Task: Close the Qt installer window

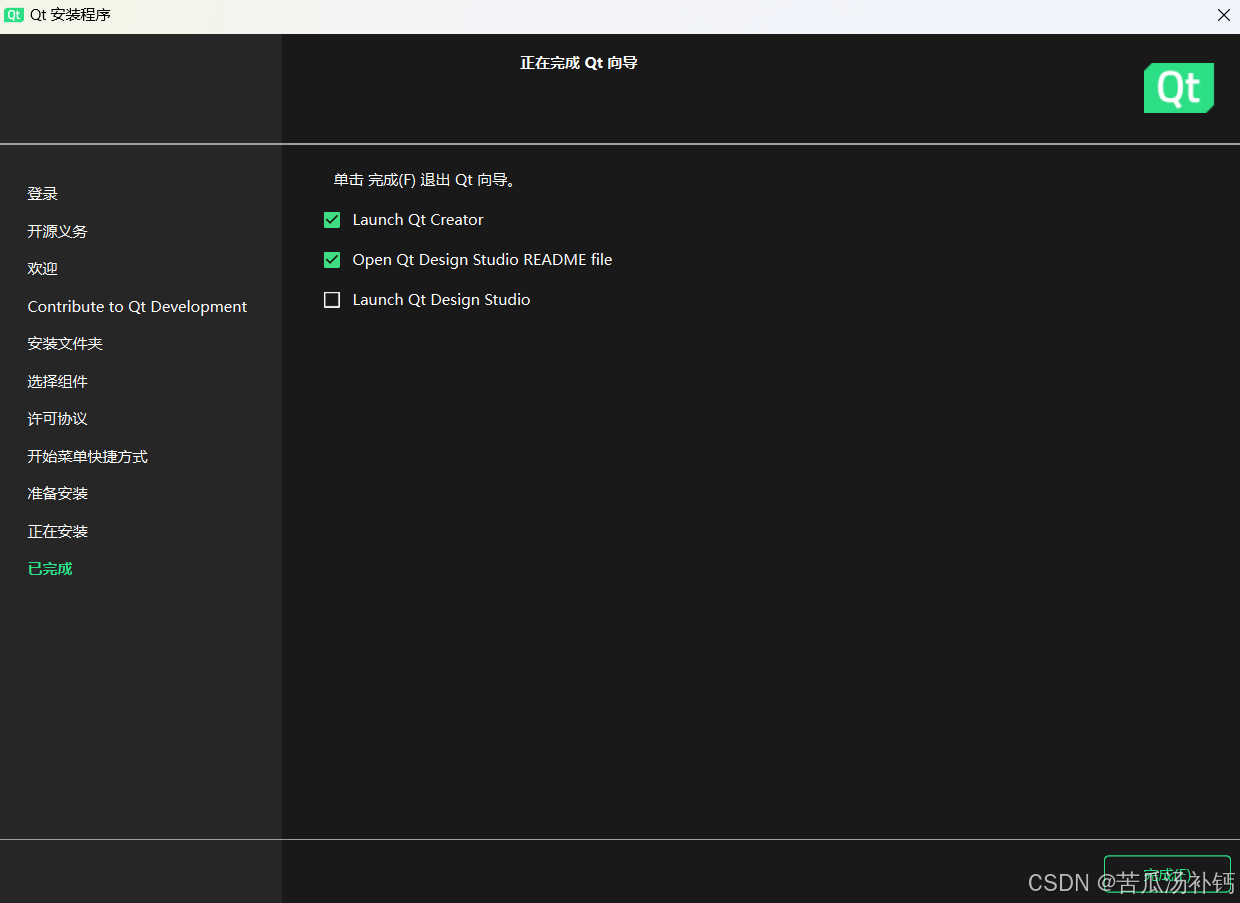Action: [x=1223, y=15]
